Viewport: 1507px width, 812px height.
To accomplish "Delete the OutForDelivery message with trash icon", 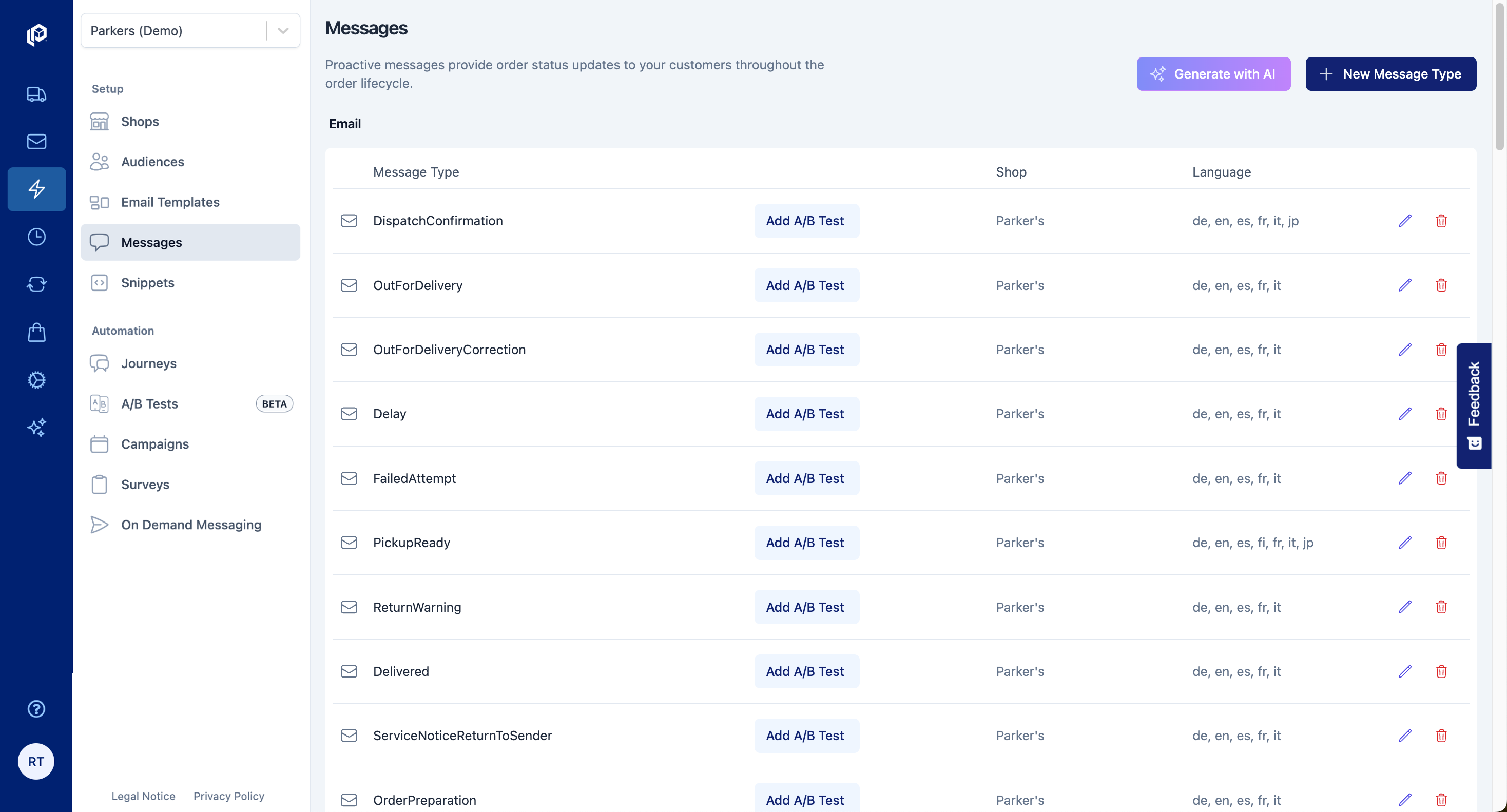I will 1441,285.
